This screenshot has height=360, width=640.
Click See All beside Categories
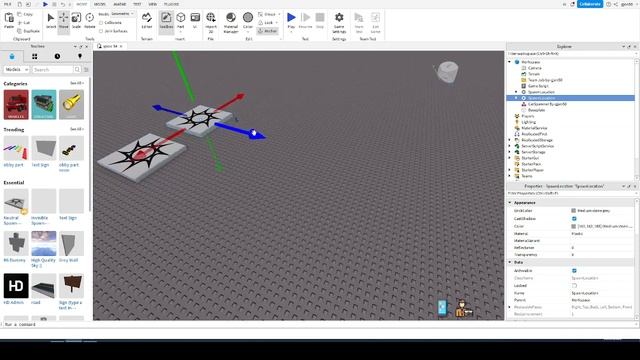(x=76, y=83)
